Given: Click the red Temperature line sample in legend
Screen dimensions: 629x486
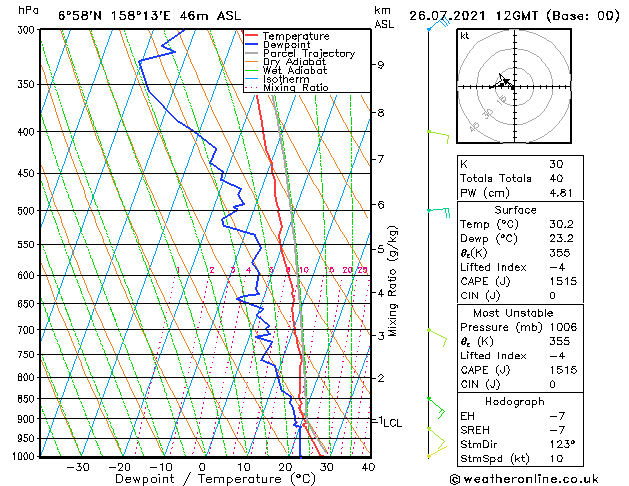Looking at the screenshot, I should (x=251, y=36).
